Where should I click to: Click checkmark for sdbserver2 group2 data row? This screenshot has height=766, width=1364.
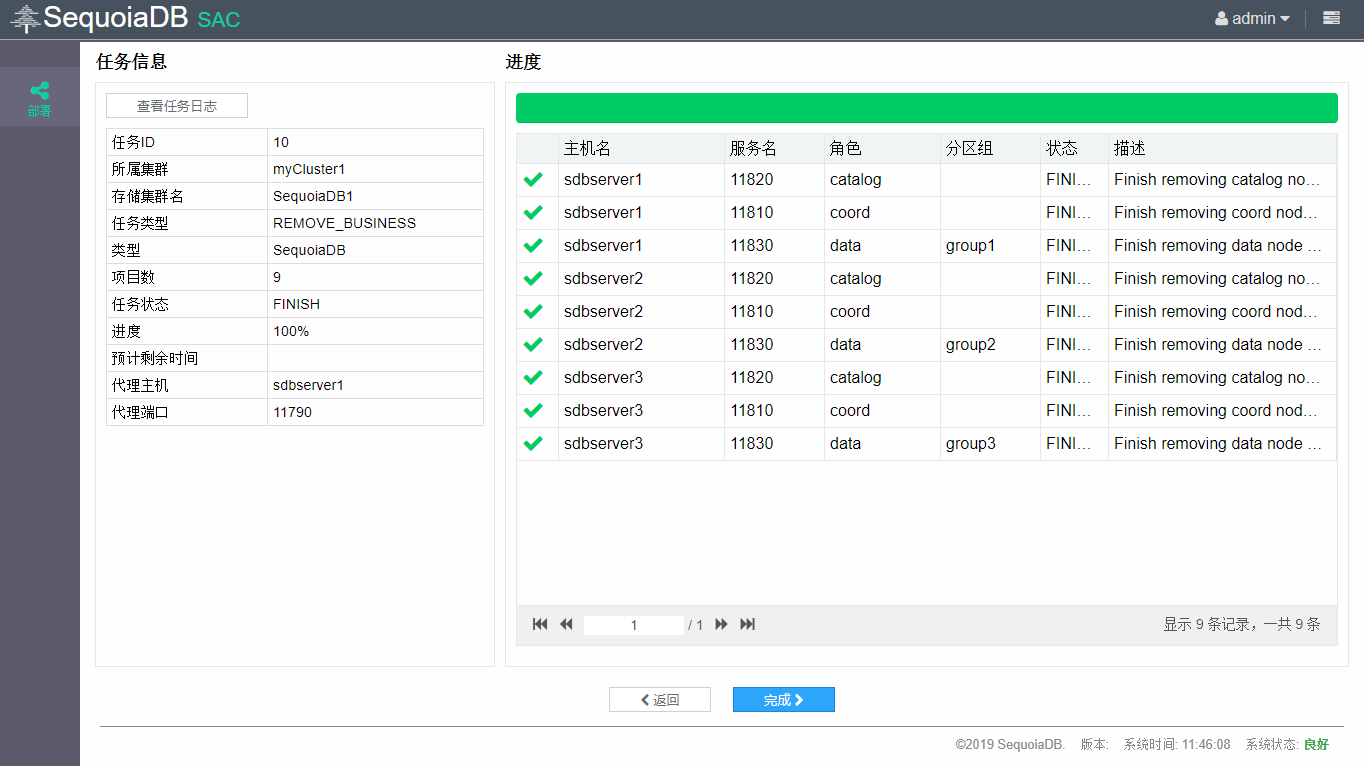click(x=533, y=345)
